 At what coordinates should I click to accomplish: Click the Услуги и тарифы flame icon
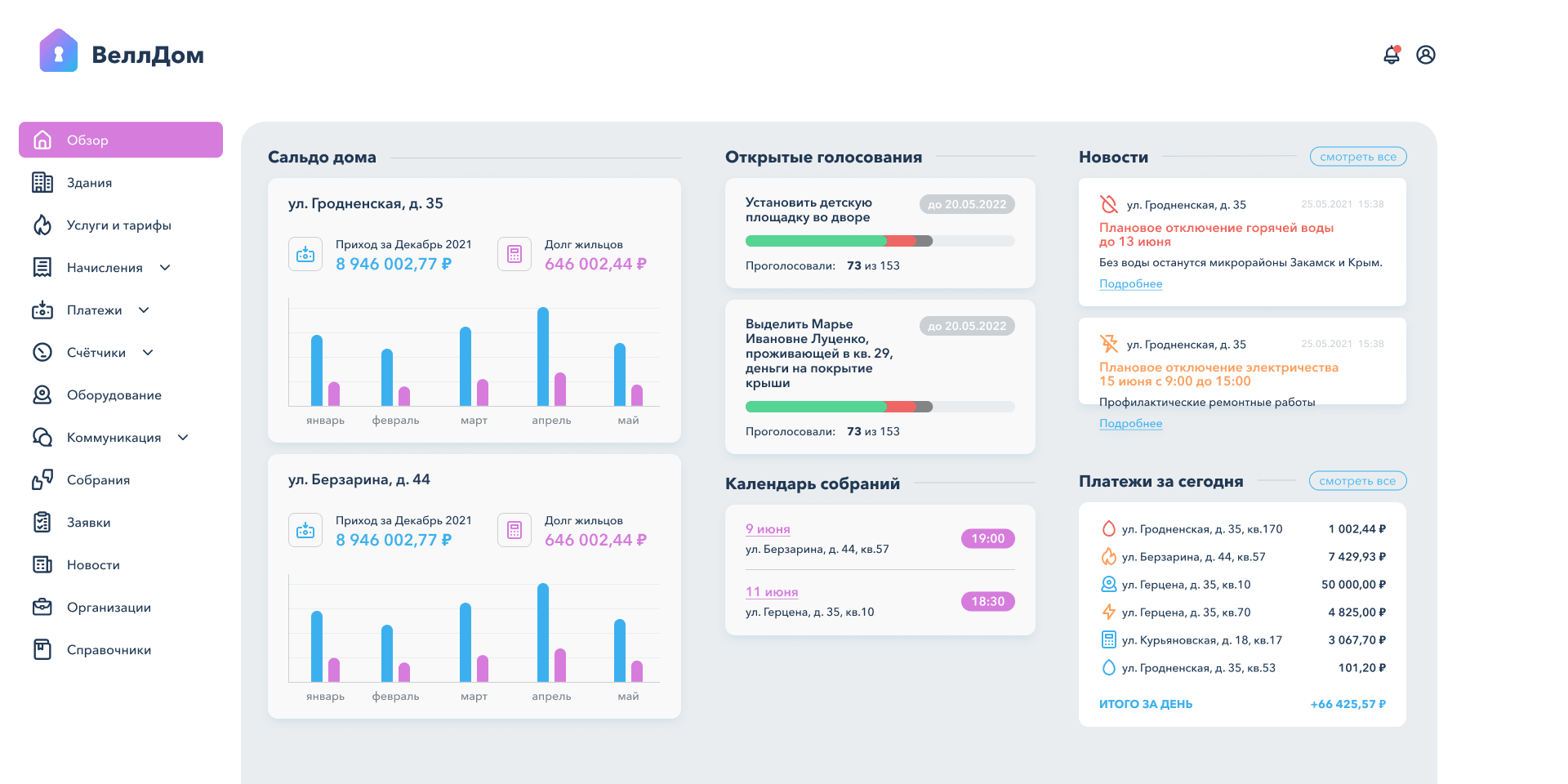coord(42,225)
